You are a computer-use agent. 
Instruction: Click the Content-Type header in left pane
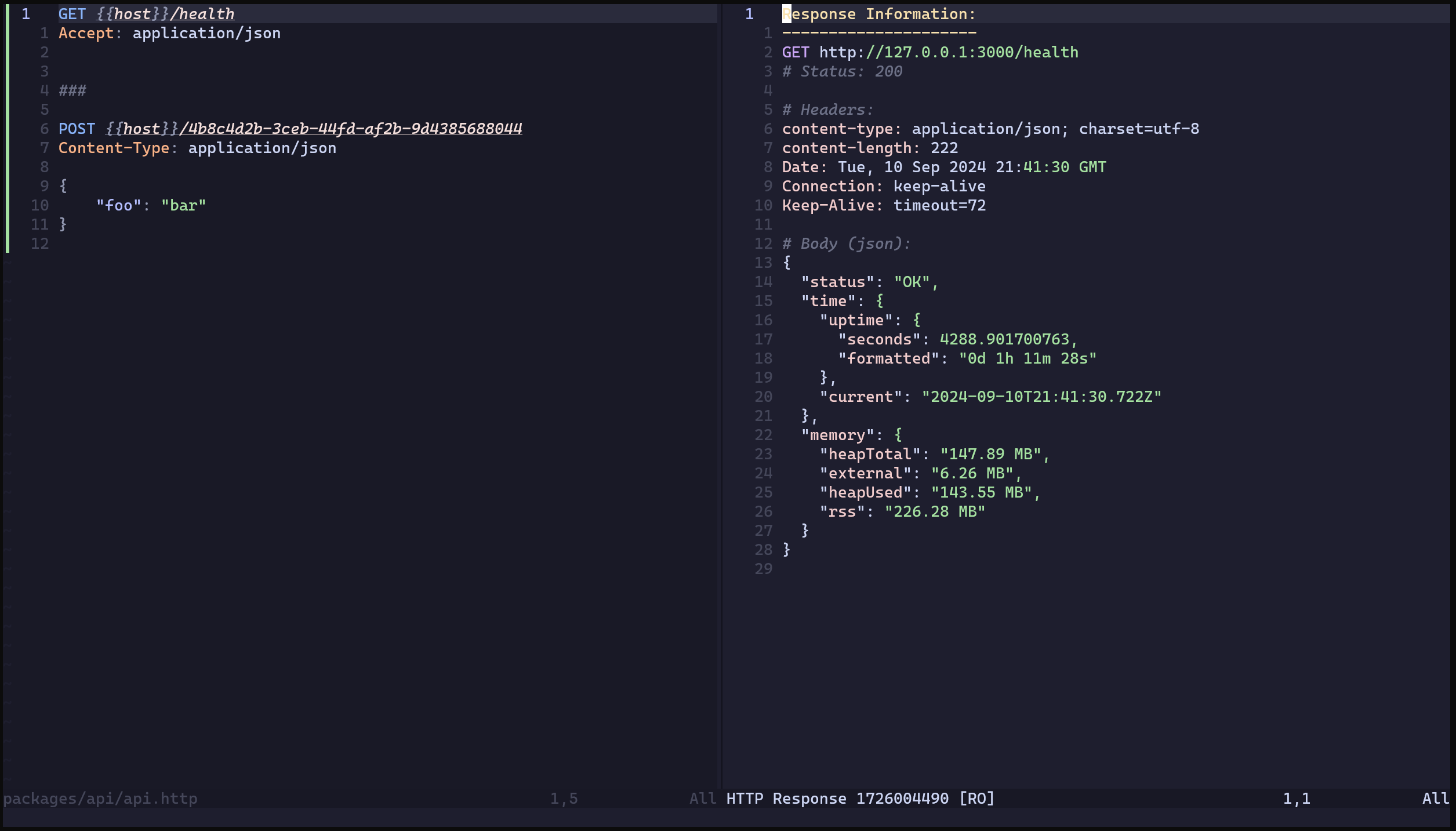(197, 148)
